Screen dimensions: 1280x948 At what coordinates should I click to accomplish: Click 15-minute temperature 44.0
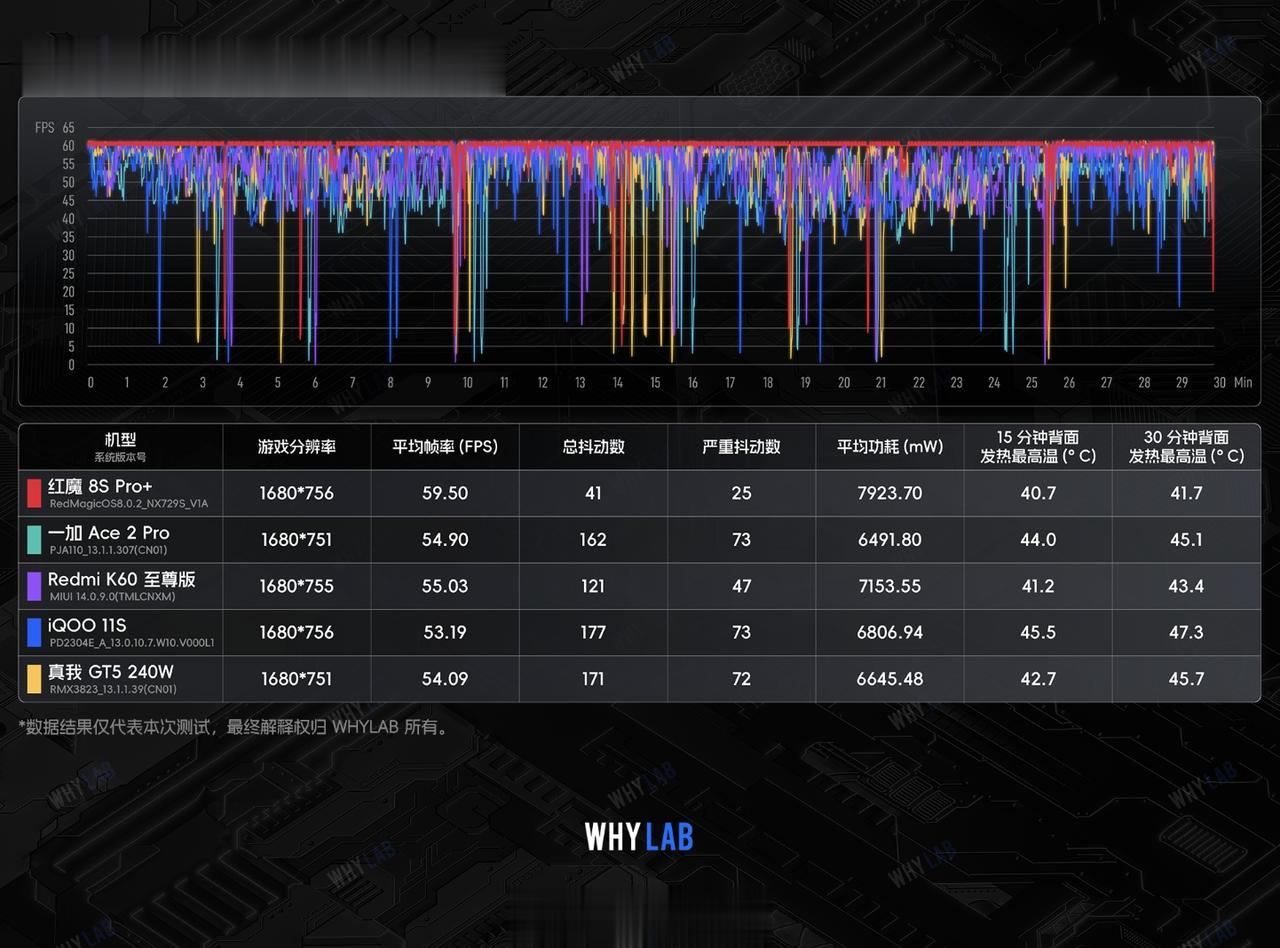coord(1038,540)
